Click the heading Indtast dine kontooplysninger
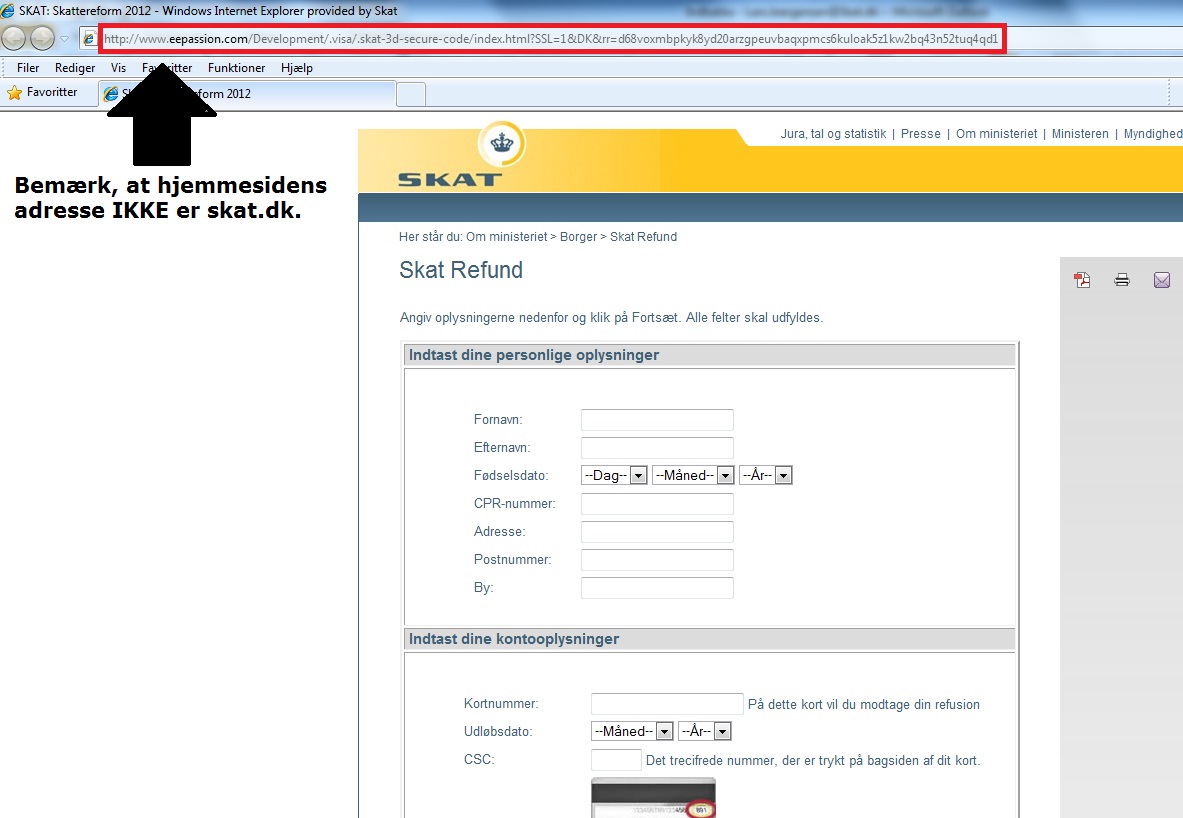This screenshot has height=818, width=1183. pos(514,639)
